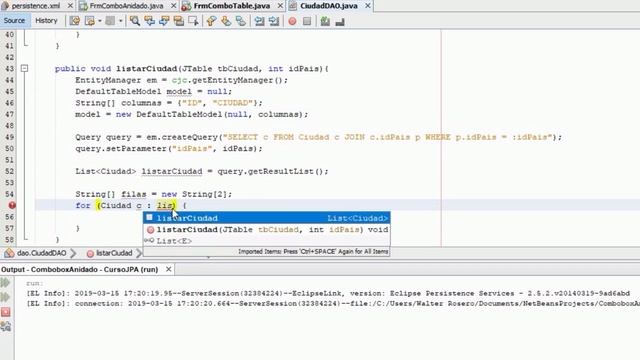Choose the List<E> completion suggestion

click(x=267, y=241)
